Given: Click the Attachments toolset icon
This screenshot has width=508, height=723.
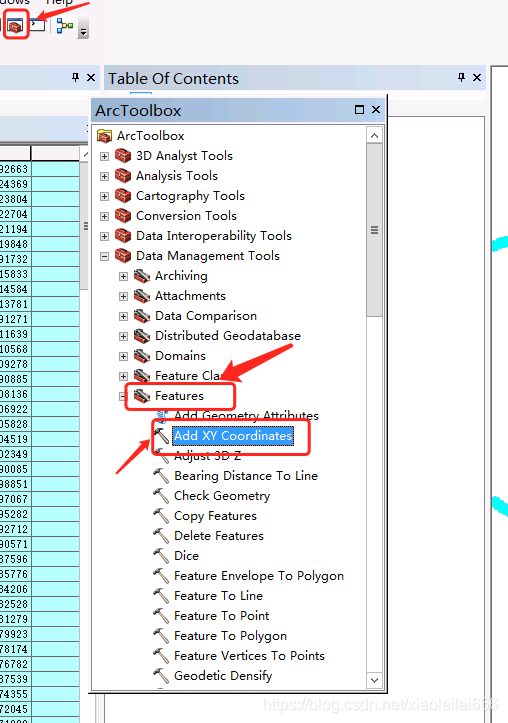Looking at the screenshot, I should click(x=142, y=296).
